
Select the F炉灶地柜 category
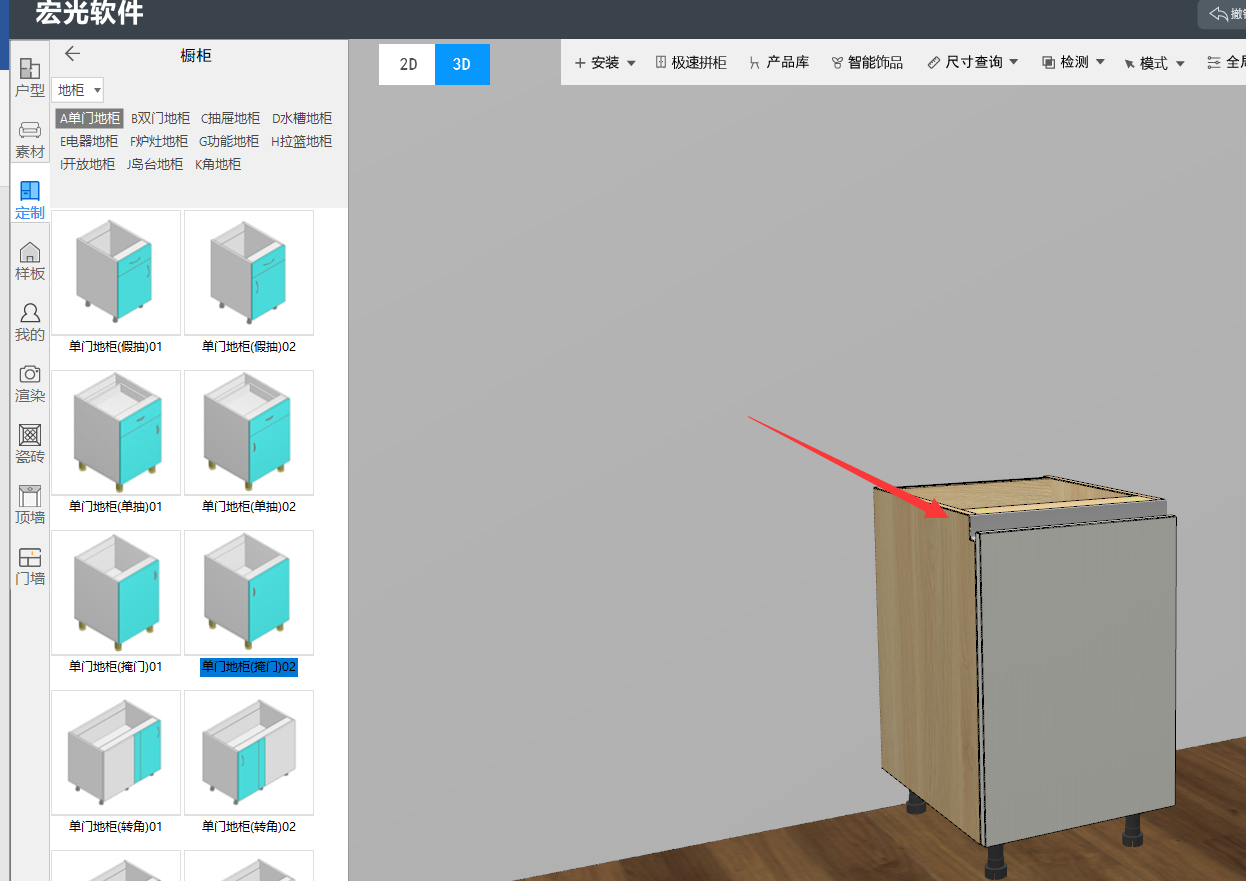tap(159, 141)
